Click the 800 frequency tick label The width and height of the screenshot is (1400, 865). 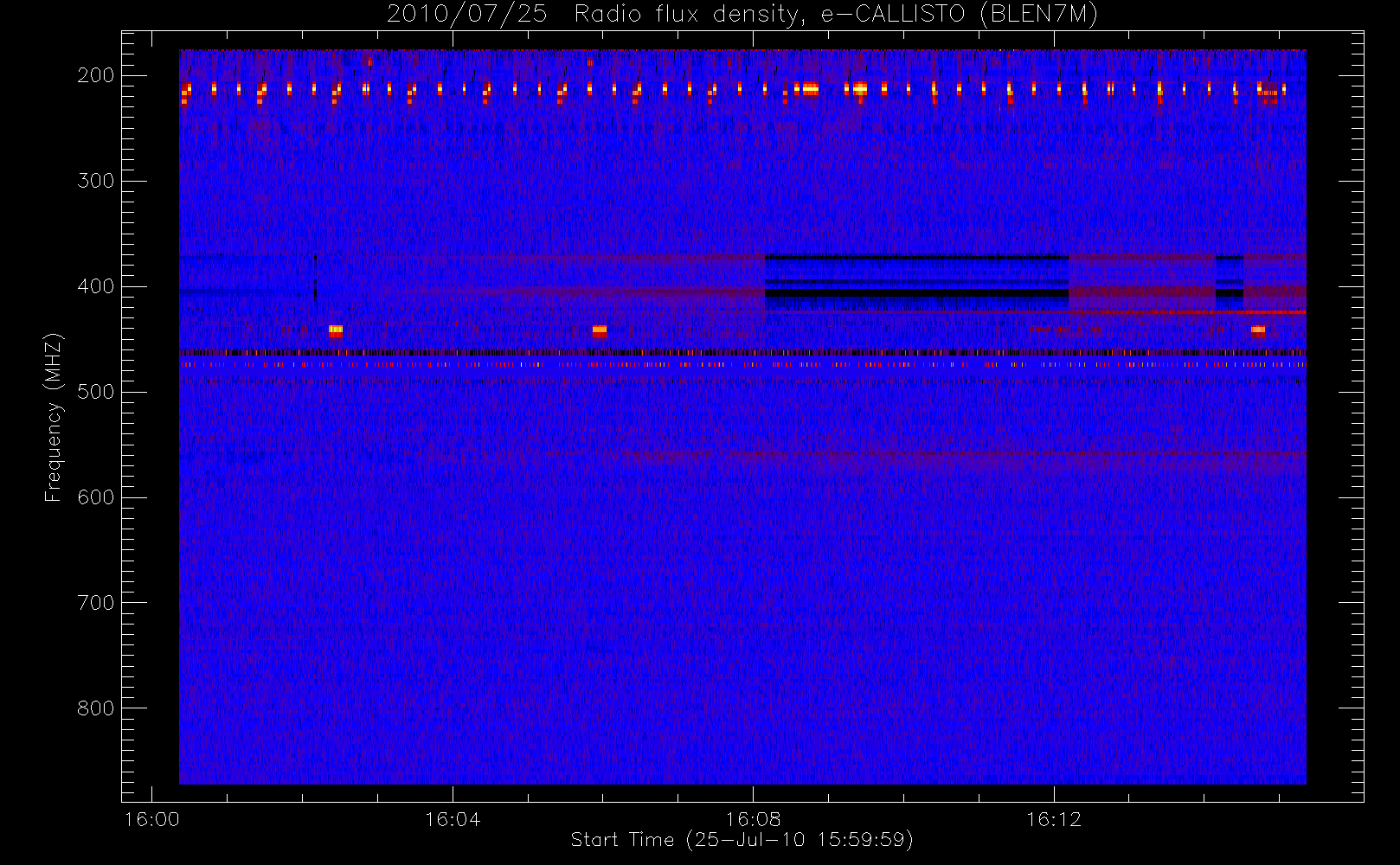tap(96, 708)
